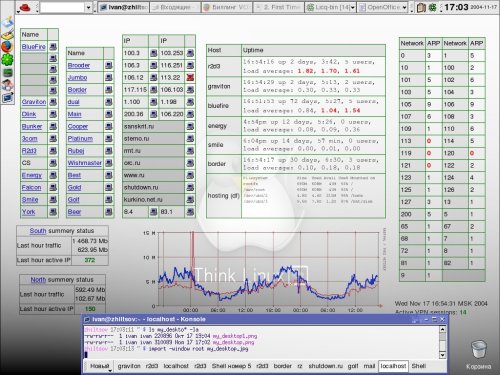Image resolution: width=500 pixels, height=375 pixels.
Task: Switch to the shutdown.ru Konsole tab
Action: point(325,366)
